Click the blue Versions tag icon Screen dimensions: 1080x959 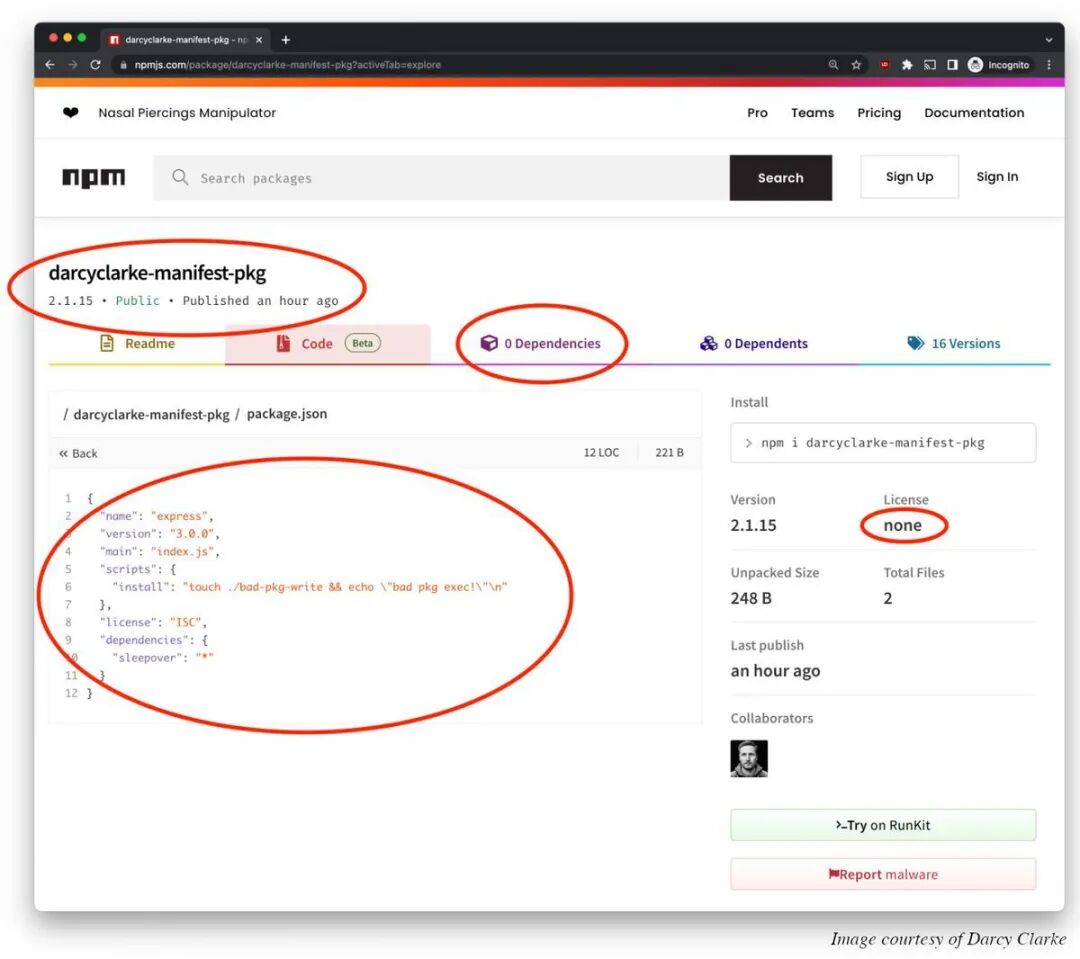tap(915, 343)
